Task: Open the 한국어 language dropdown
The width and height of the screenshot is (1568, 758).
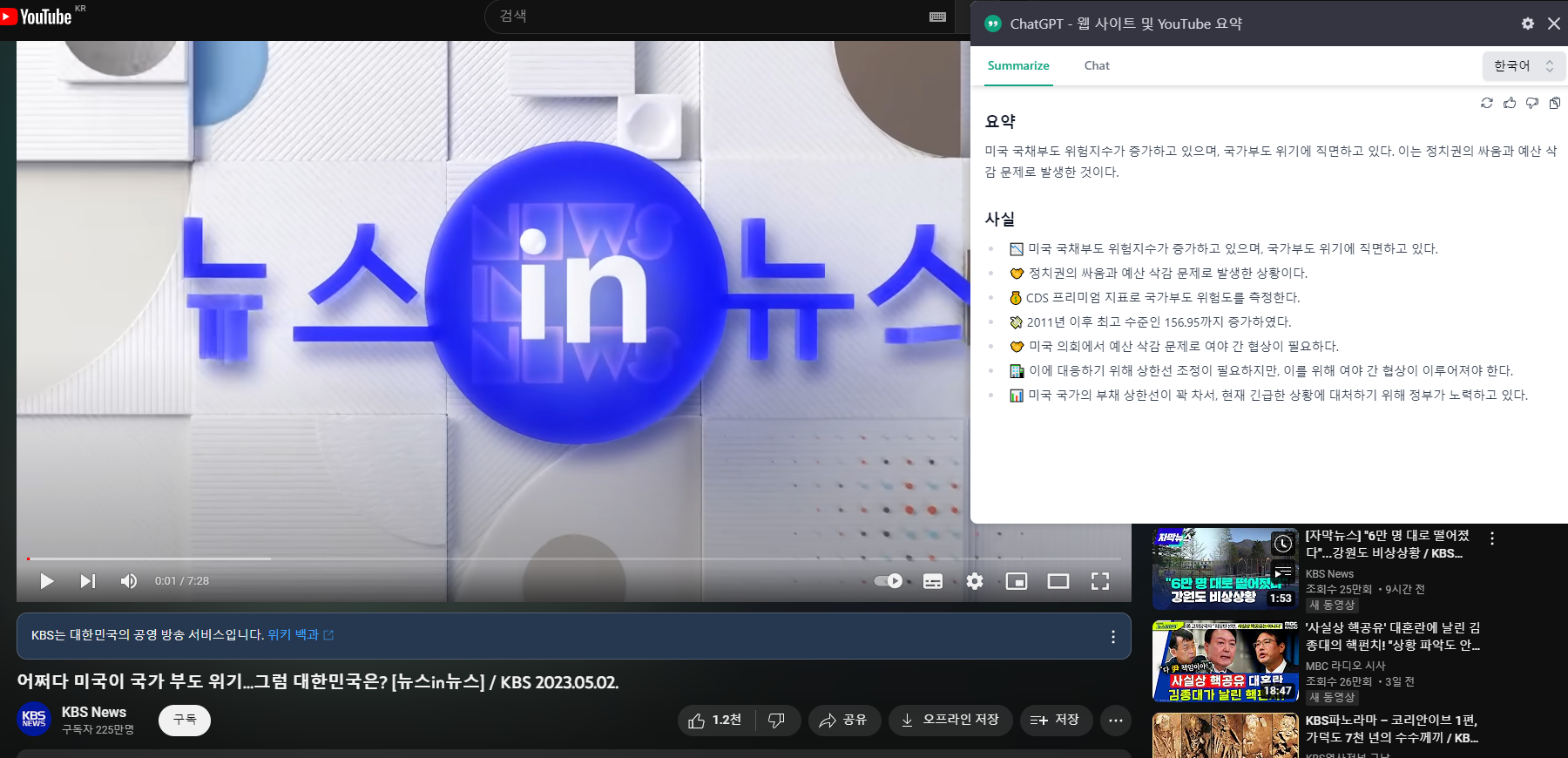Action: [1524, 66]
